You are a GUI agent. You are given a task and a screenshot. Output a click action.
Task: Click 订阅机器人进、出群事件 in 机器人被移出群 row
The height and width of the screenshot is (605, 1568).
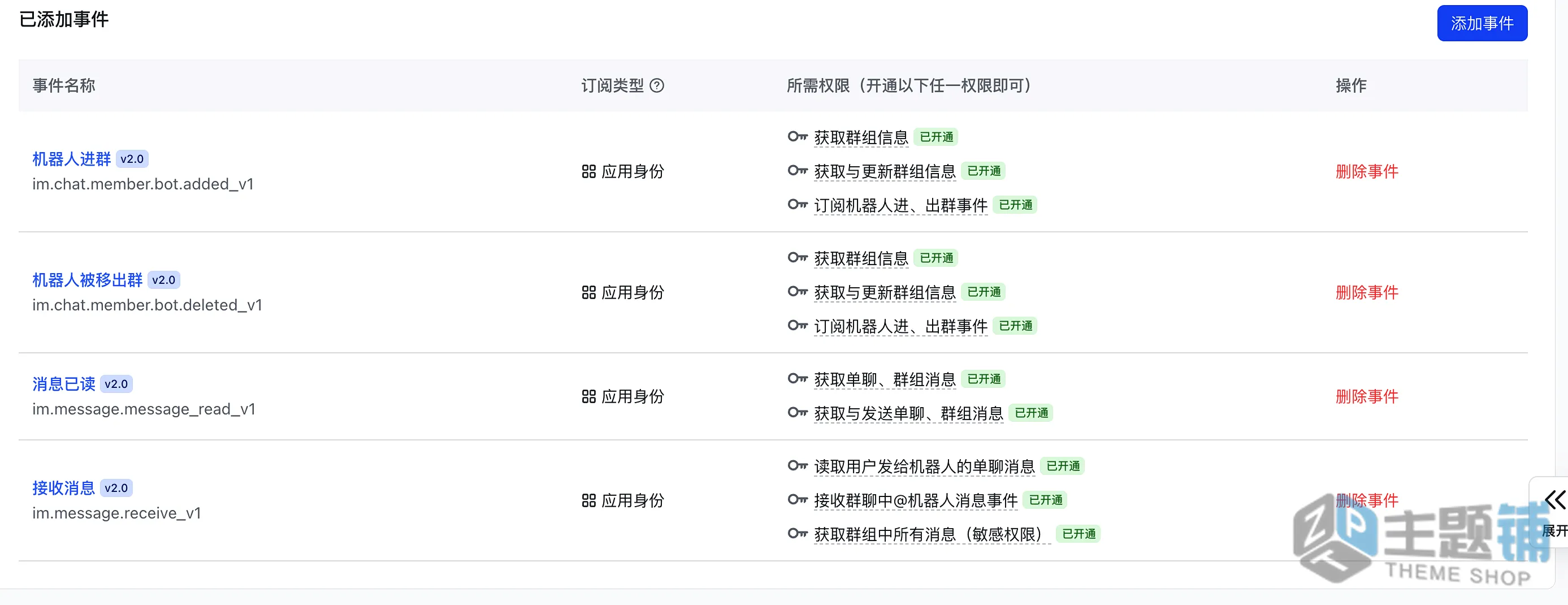point(900,327)
